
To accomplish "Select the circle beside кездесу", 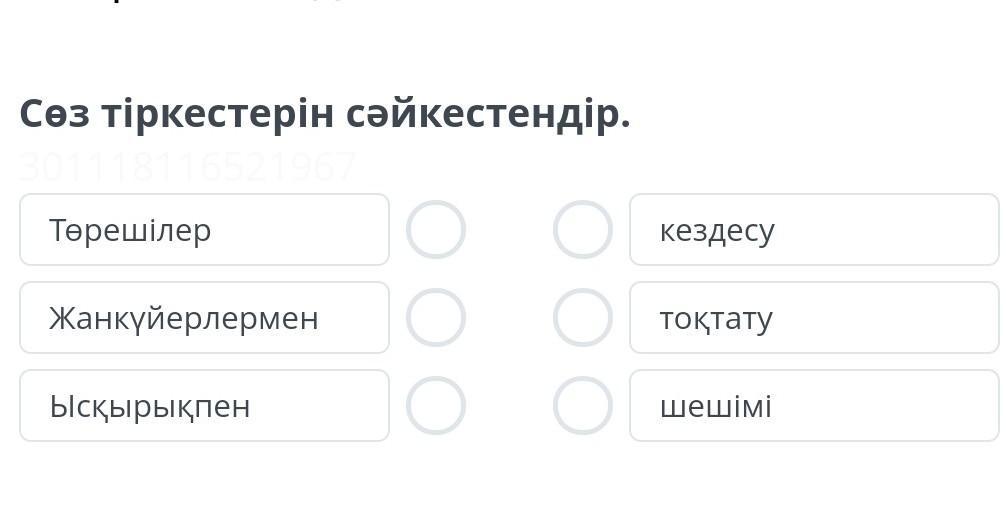I will (583, 230).
